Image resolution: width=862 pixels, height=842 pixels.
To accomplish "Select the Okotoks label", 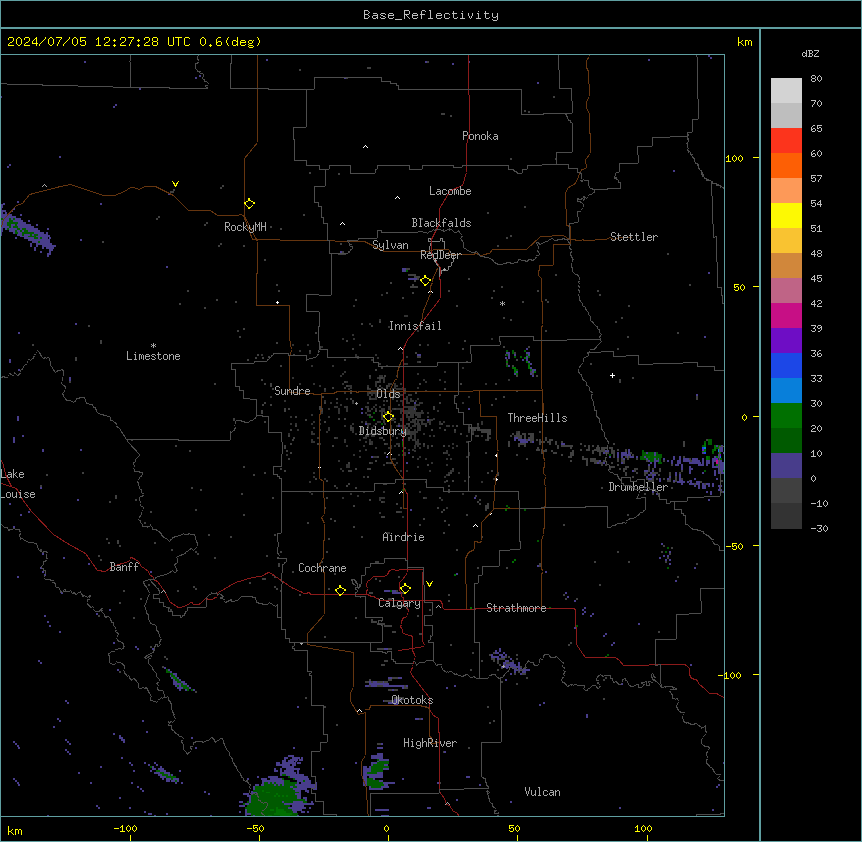I will (x=412, y=700).
